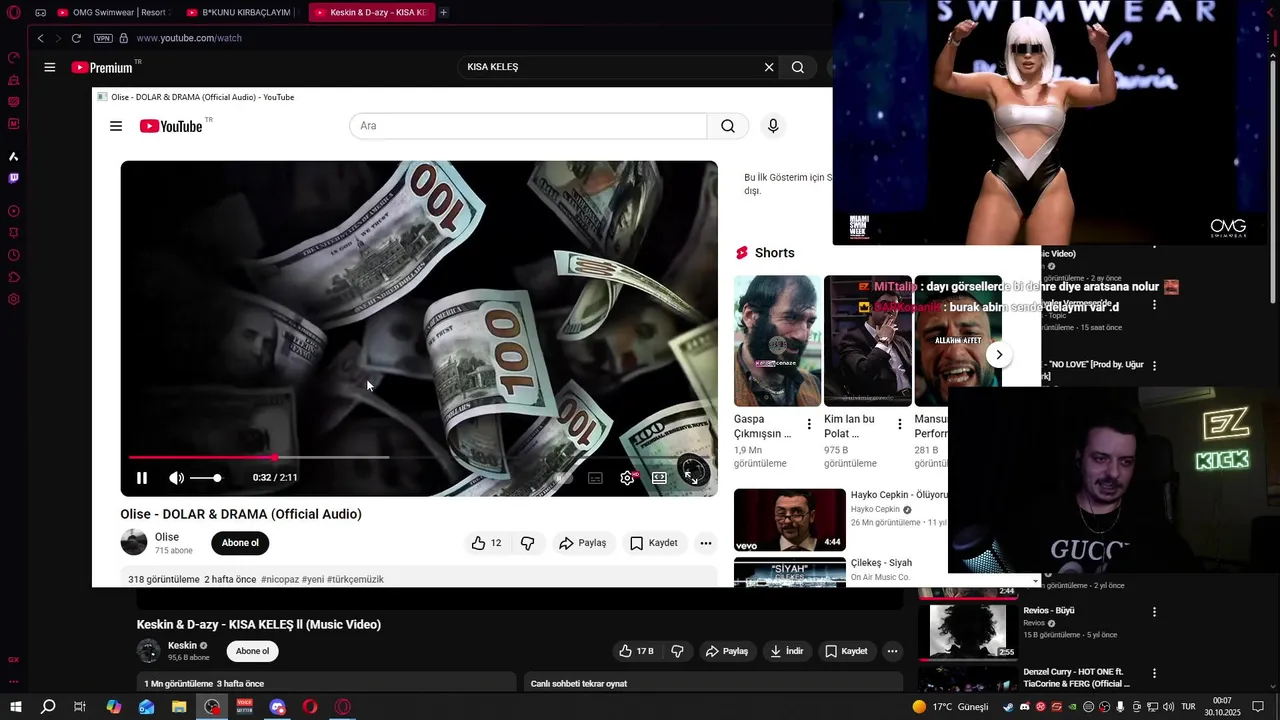Open a new browser tab
Viewport: 1280px width, 720px height.
point(444,12)
